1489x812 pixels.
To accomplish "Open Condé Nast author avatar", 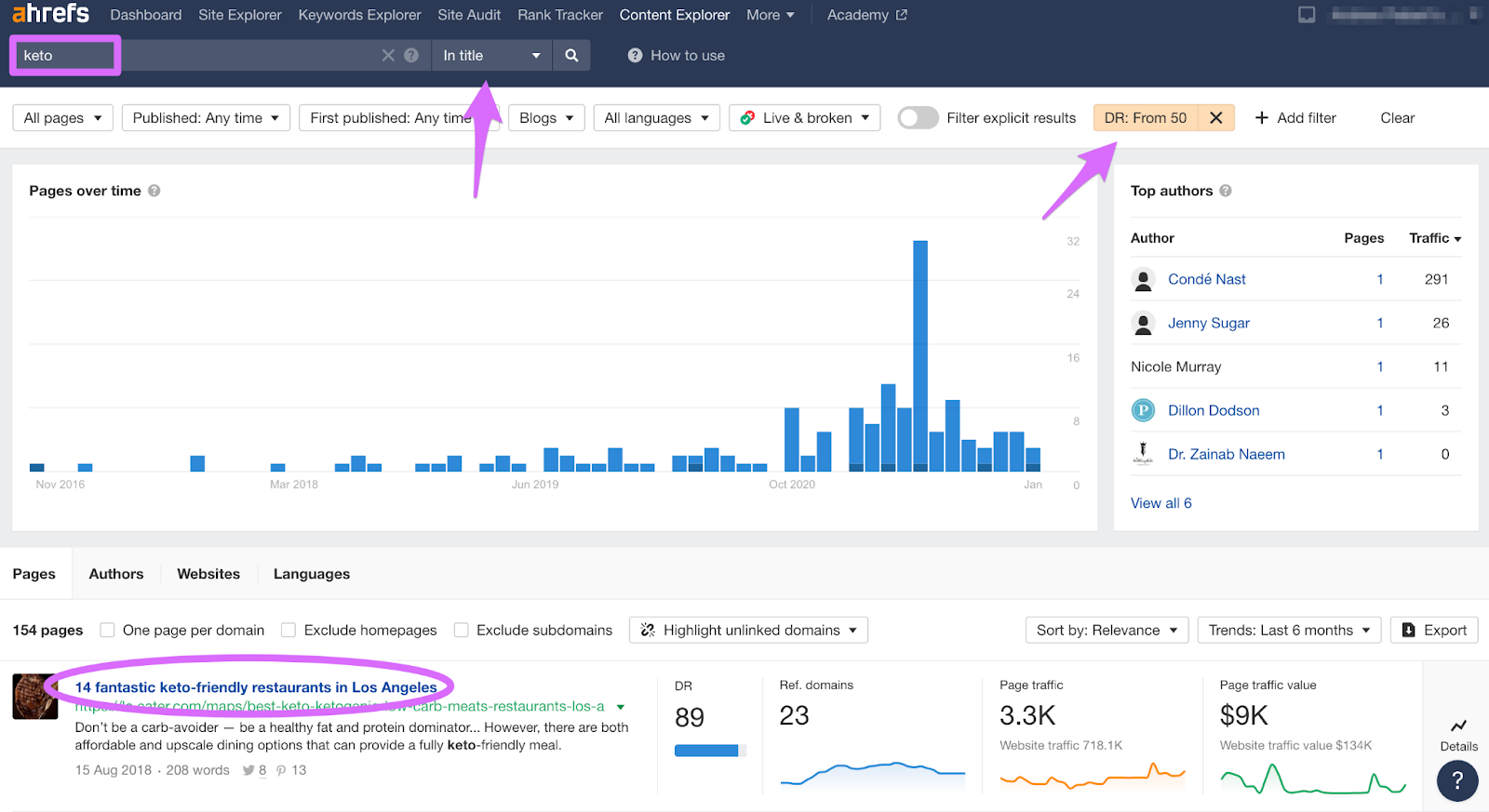I will [x=1143, y=279].
